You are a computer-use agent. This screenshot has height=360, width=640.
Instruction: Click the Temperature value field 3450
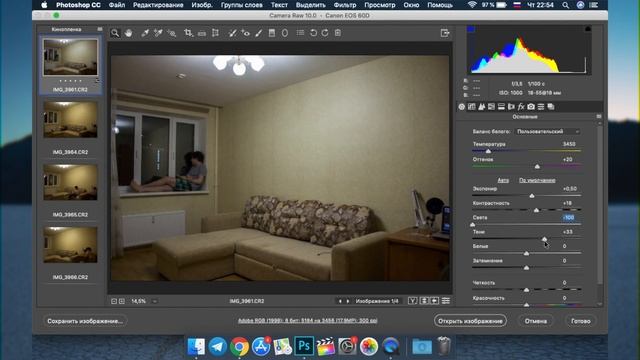[x=569, y=144]
